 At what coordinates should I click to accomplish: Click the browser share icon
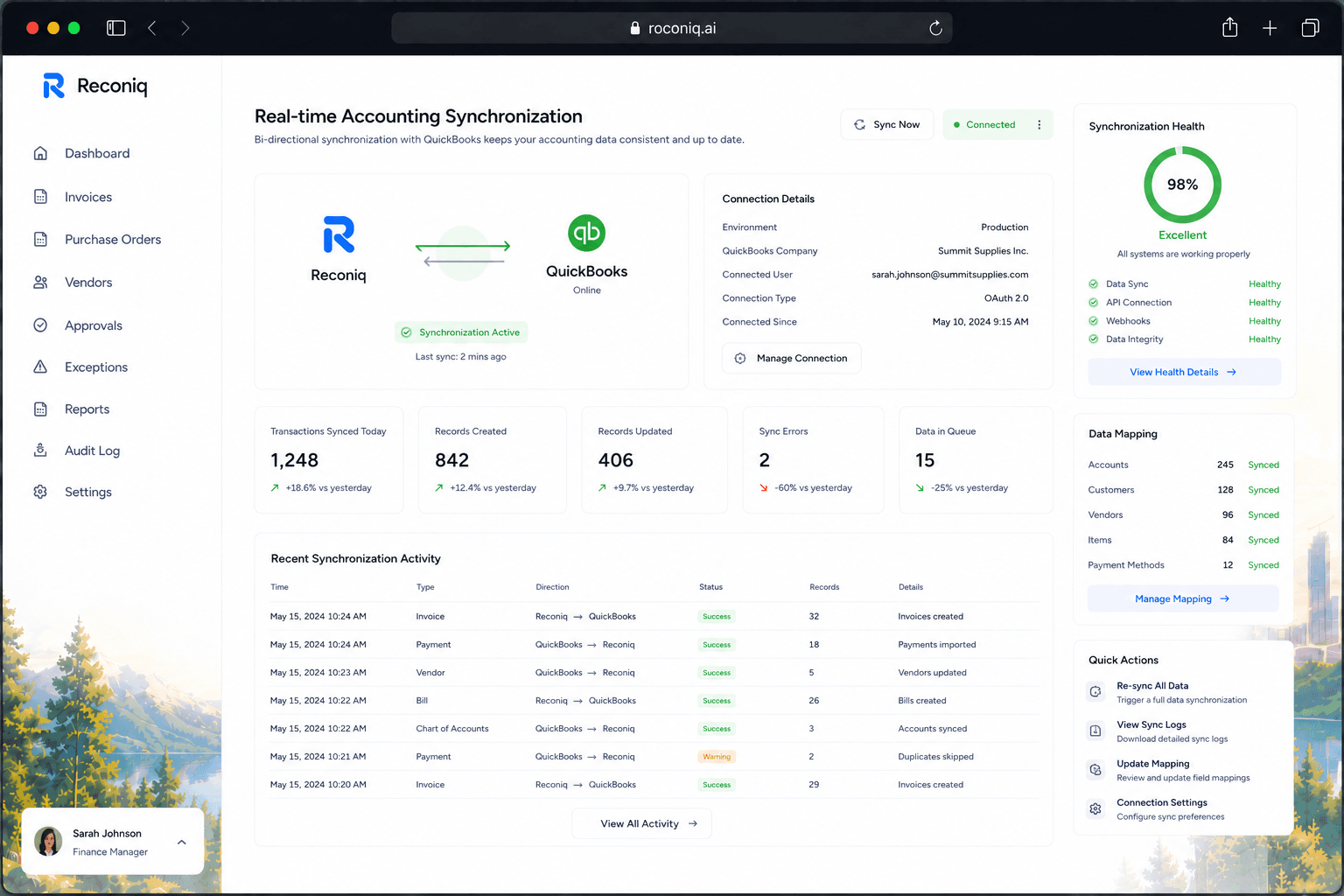[x=1229, y=27]
